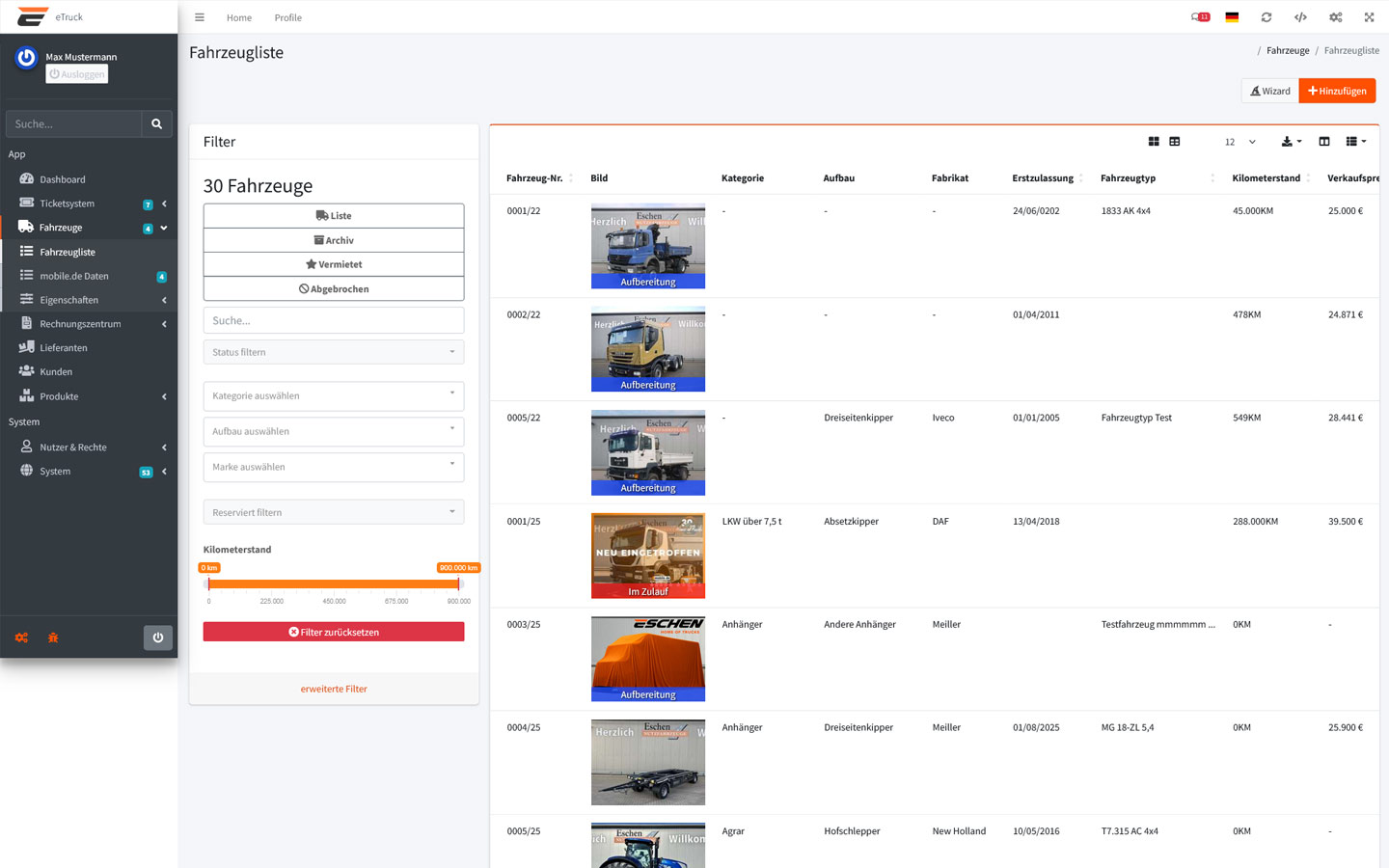Click the orange gears icon in sidebar footer

click(x=21, y=637)
